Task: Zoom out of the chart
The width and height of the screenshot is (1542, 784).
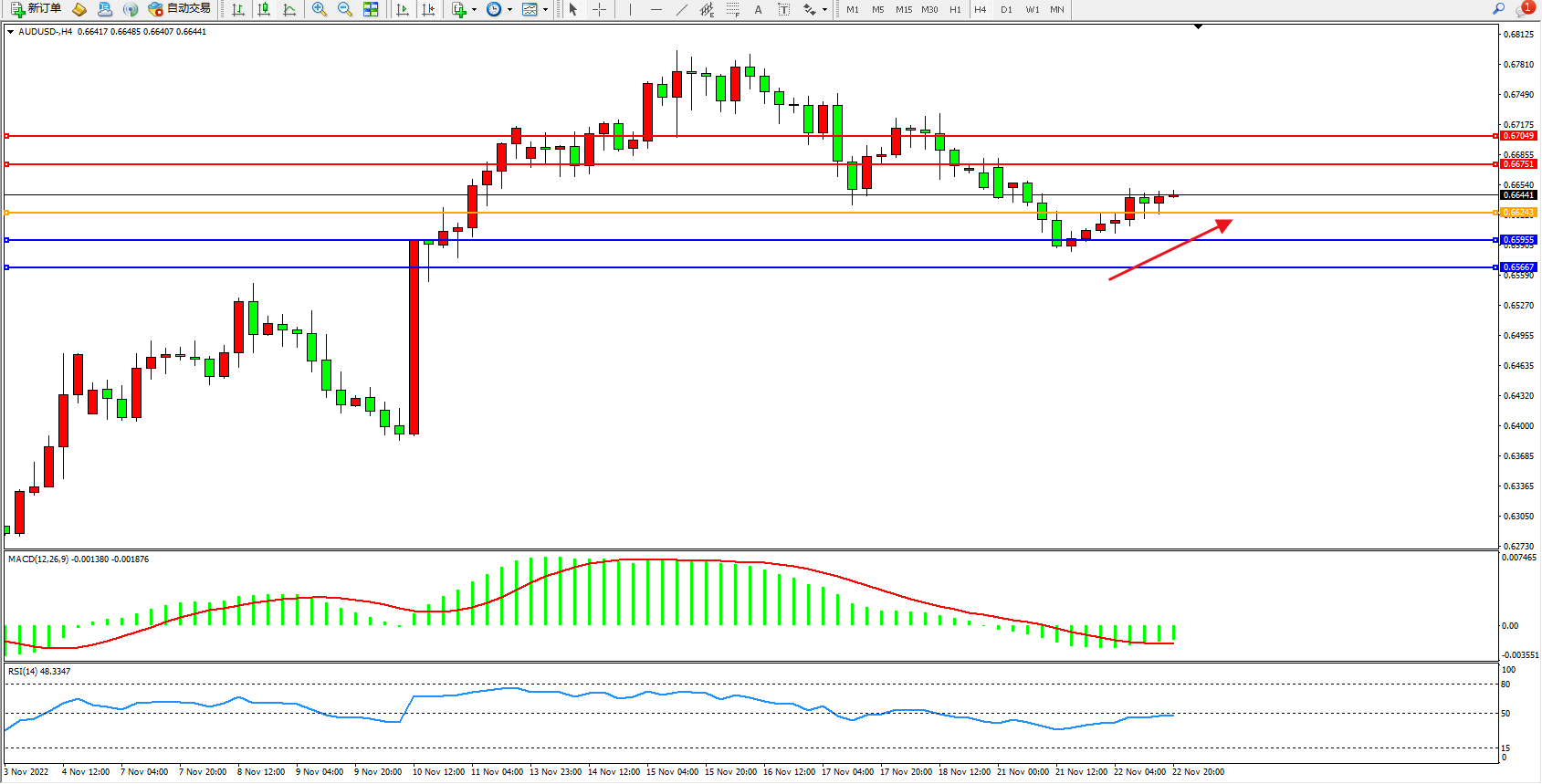Action: [x=345, y=9]
